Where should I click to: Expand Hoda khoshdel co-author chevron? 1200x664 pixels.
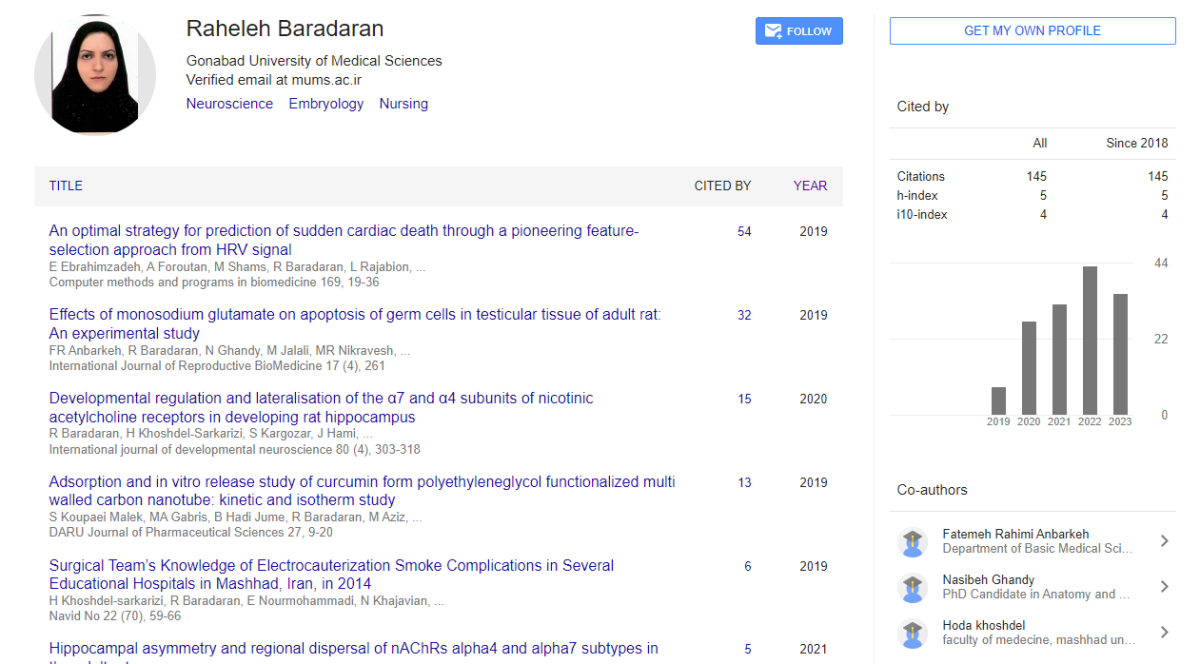[x=1164, y=632]
